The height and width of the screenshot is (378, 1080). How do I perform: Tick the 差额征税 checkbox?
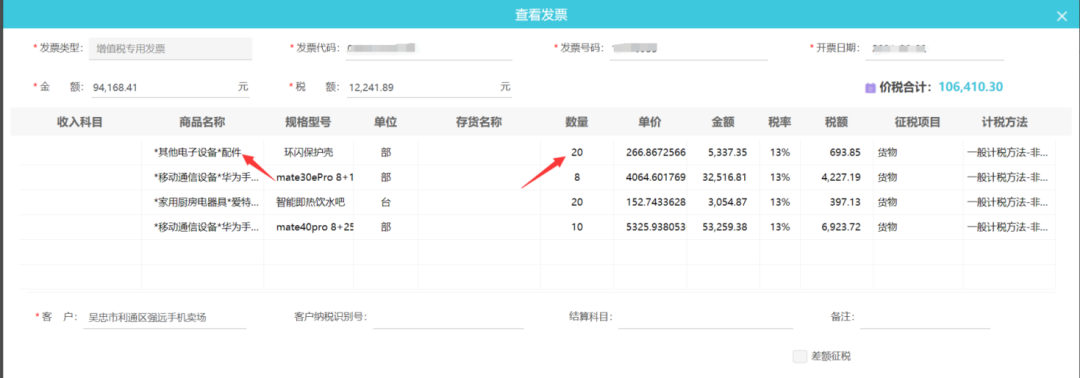coord(800,356)
